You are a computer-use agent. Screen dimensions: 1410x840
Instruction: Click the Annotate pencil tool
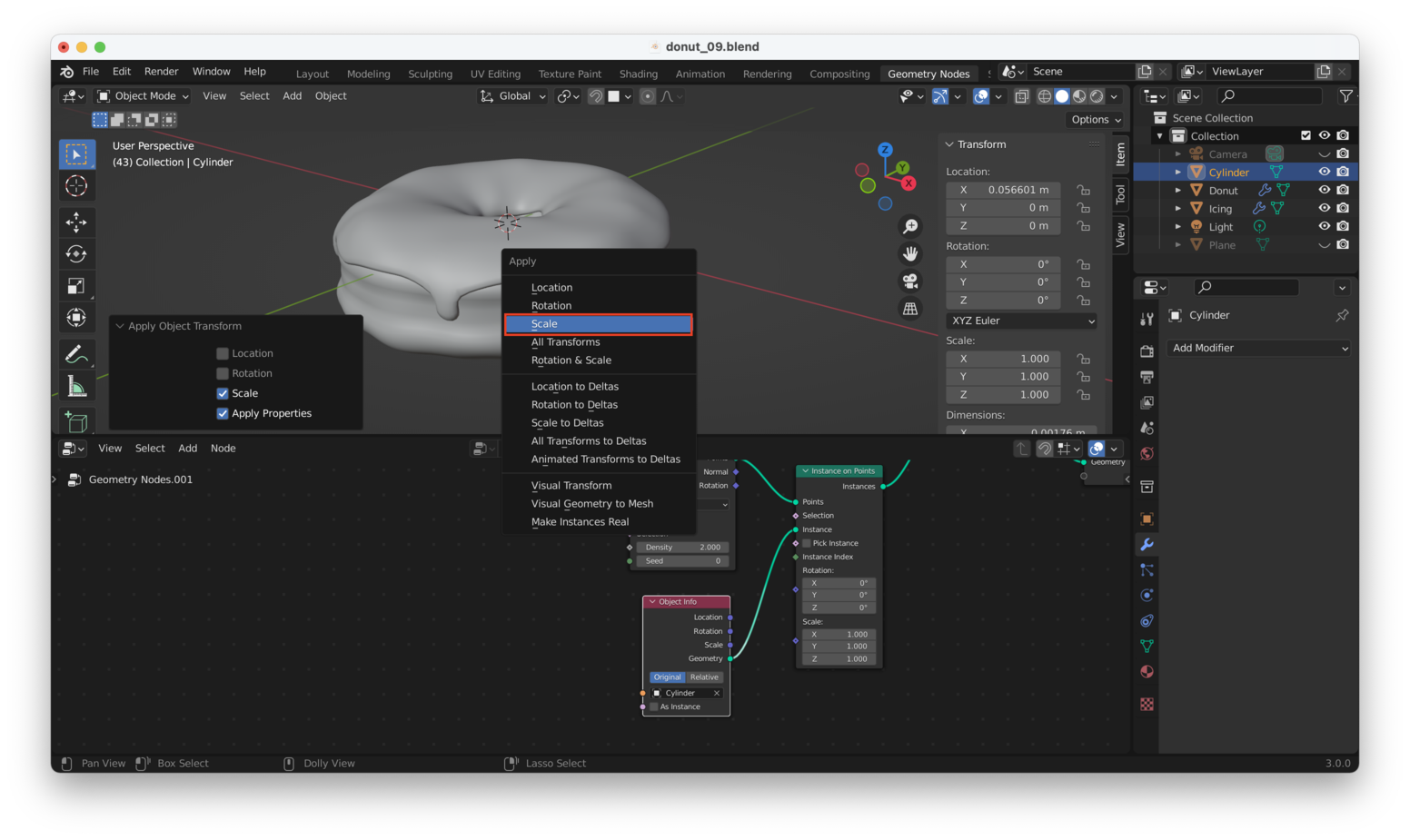pyautogui.click(x=76, y=354)
